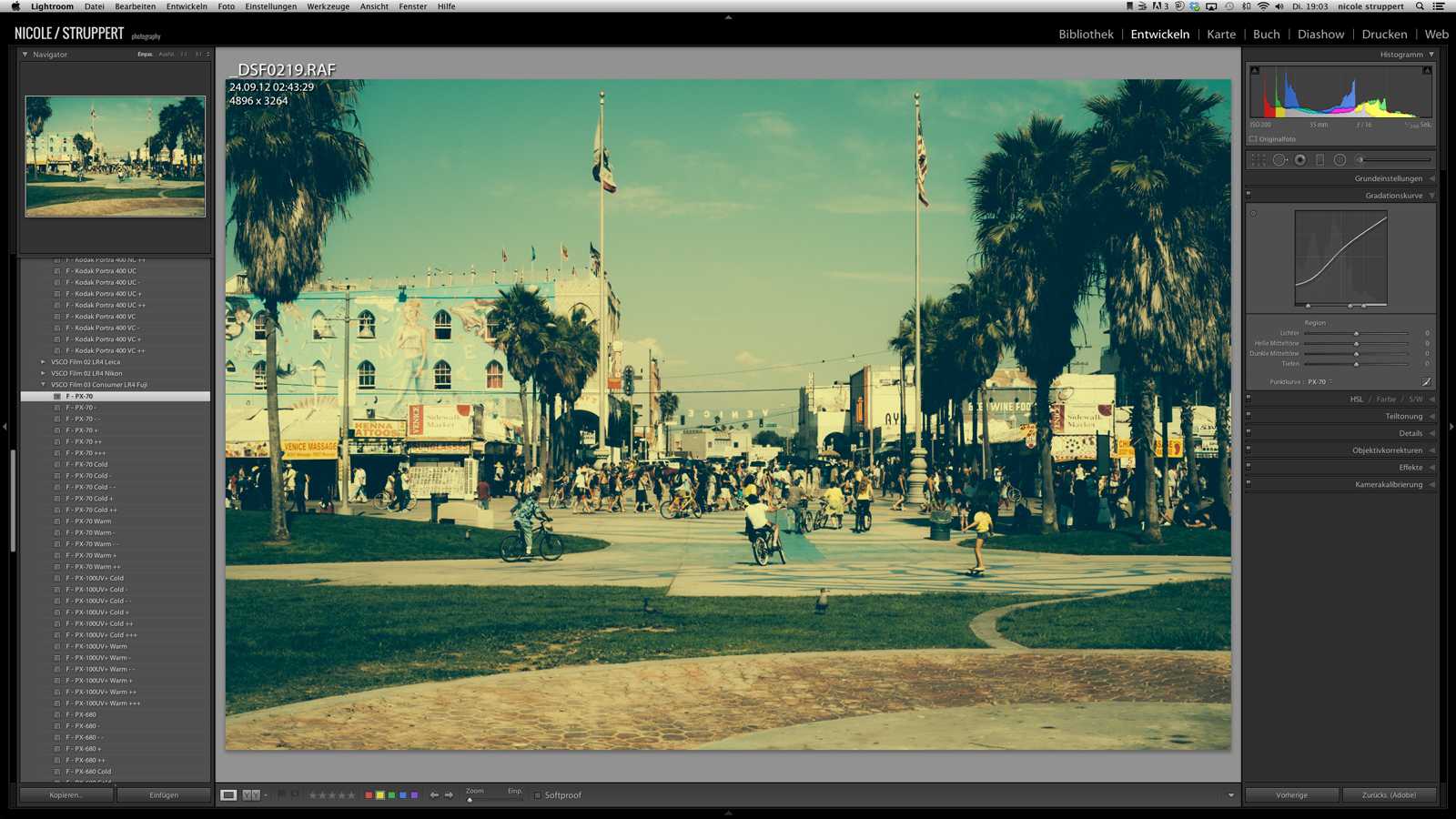Toggle the Originalfoto checkbox
Image resolution: width=1456 pixels, height=819 pixels.
1253,139
